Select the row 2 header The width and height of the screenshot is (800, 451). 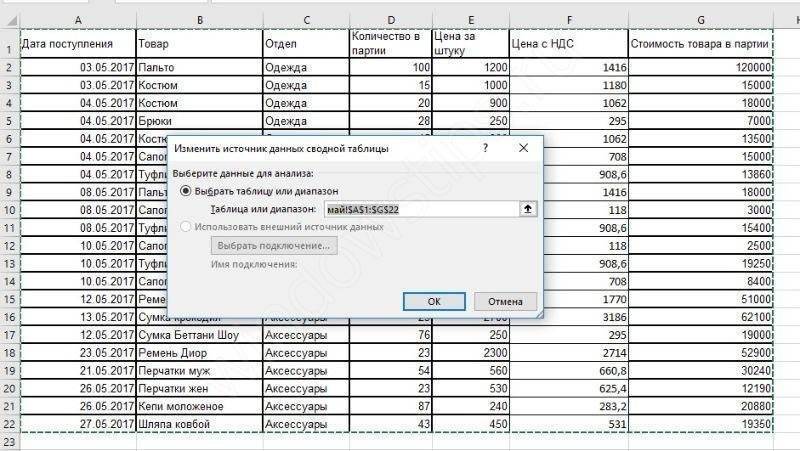[x=9, y=67]
